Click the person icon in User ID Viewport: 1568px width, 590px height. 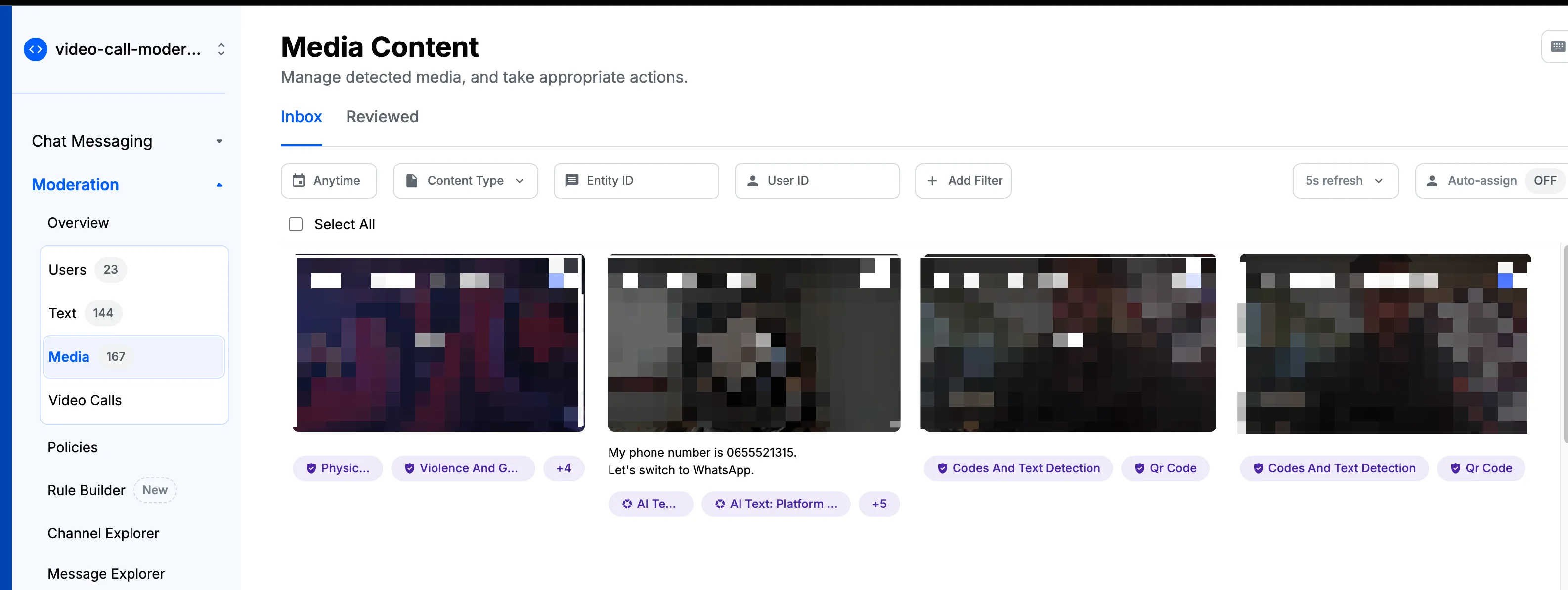point(752,181)
